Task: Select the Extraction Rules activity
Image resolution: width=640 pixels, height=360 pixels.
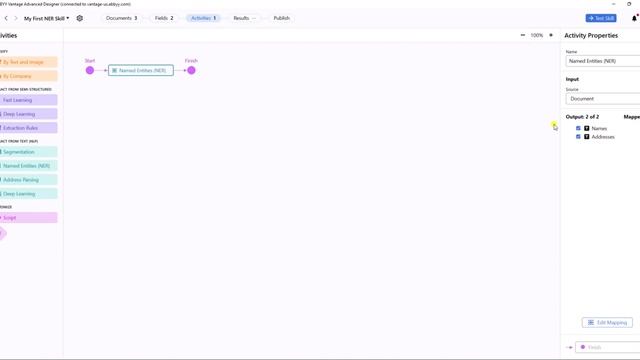Action: tap(28, 128)
